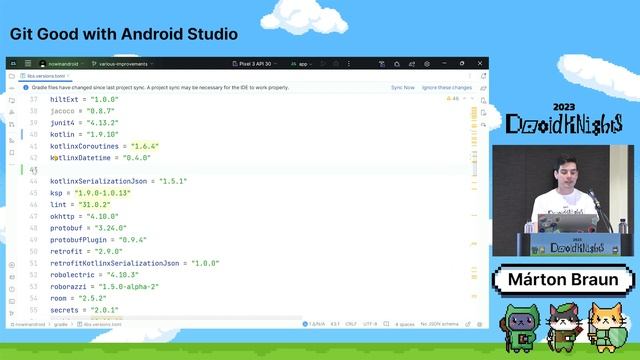Click the ksp "1.9.0-1.0.13" value
640x360 pixels.
pyautogui.click(x=102, y=193)
